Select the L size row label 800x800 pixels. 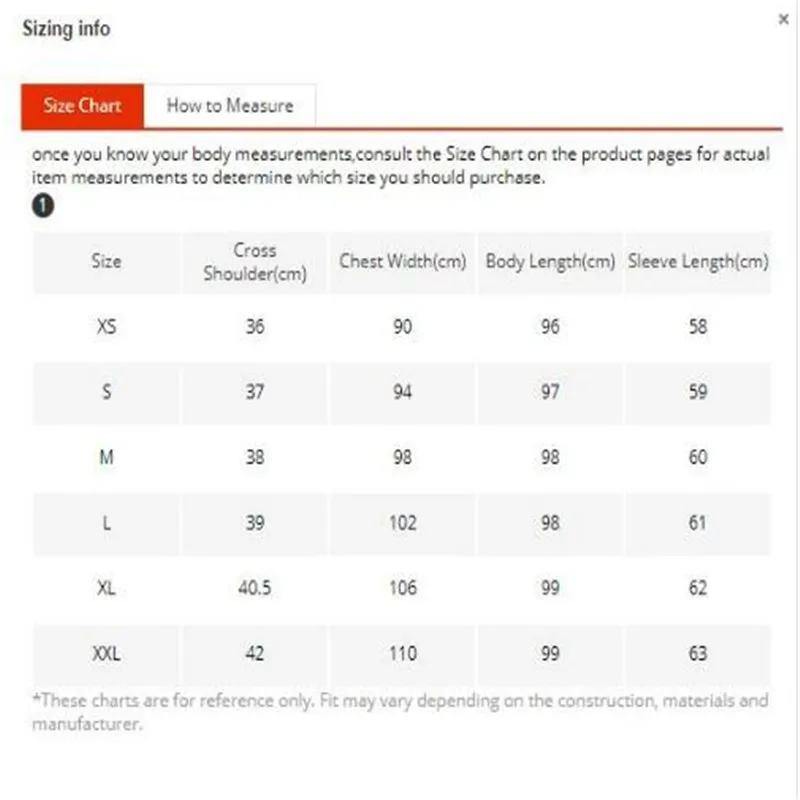[x=106, y=523]
